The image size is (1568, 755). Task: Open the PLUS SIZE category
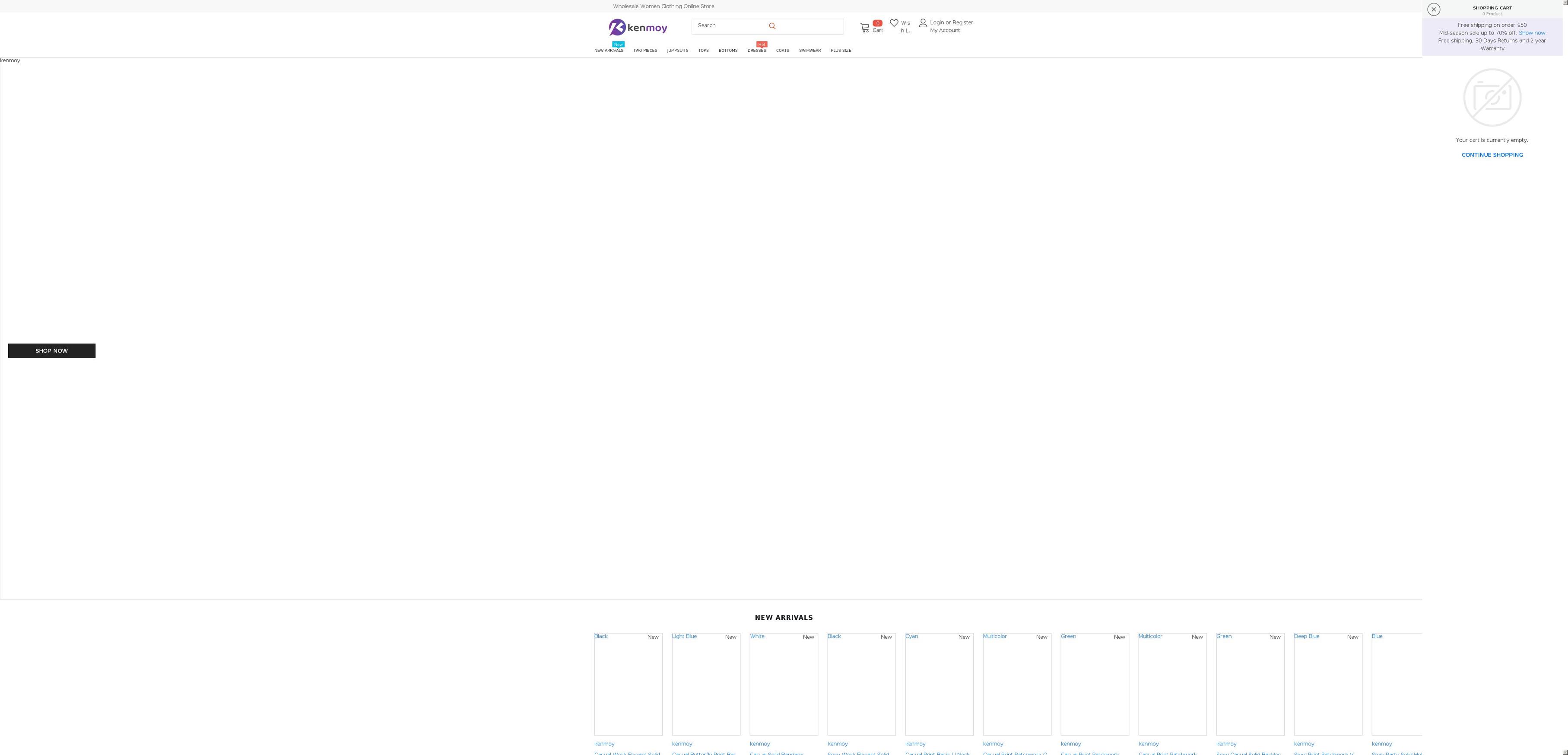tap(841, 51)
